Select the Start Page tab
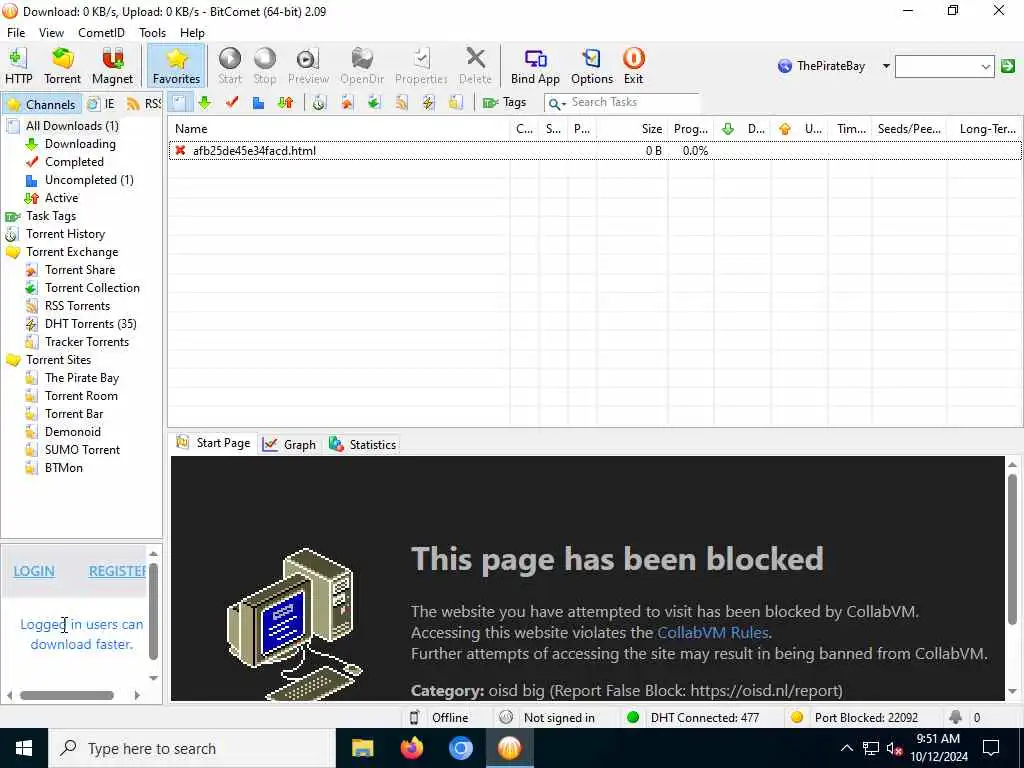This screenshot has width=1024, height=768. (x=214, y=443)
